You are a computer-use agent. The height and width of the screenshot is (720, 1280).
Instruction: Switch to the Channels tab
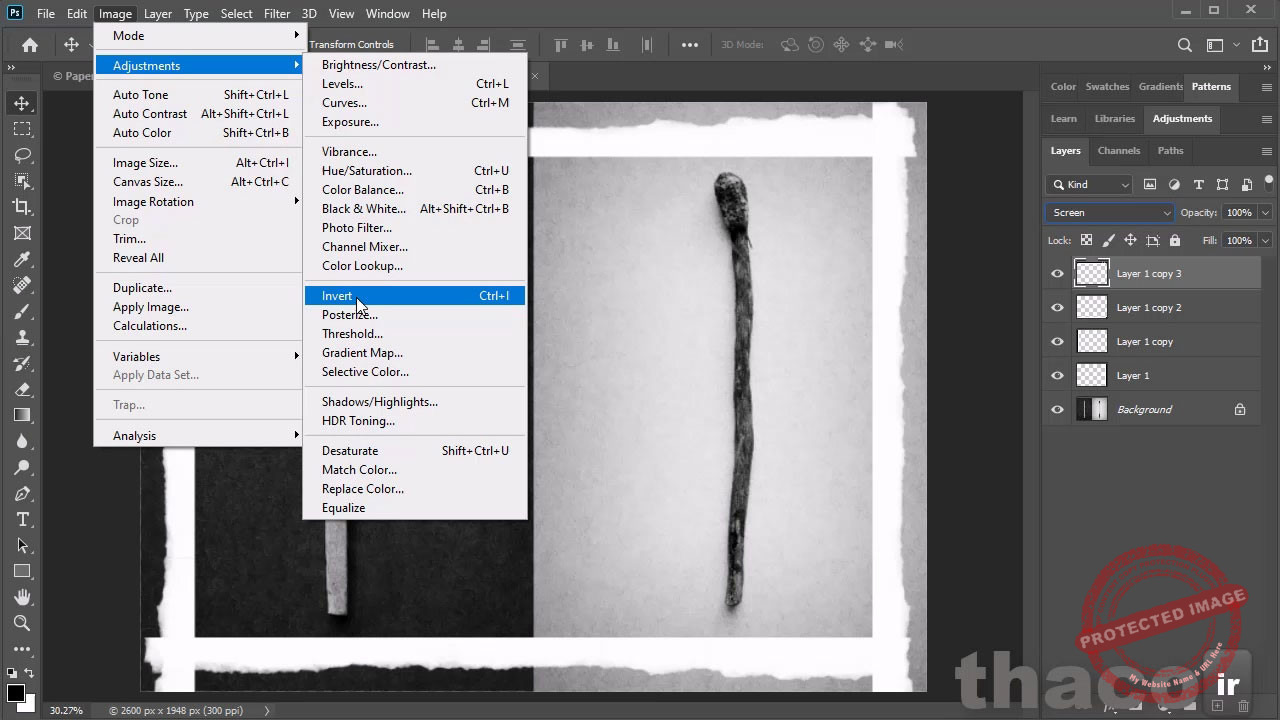point(1118,151)
